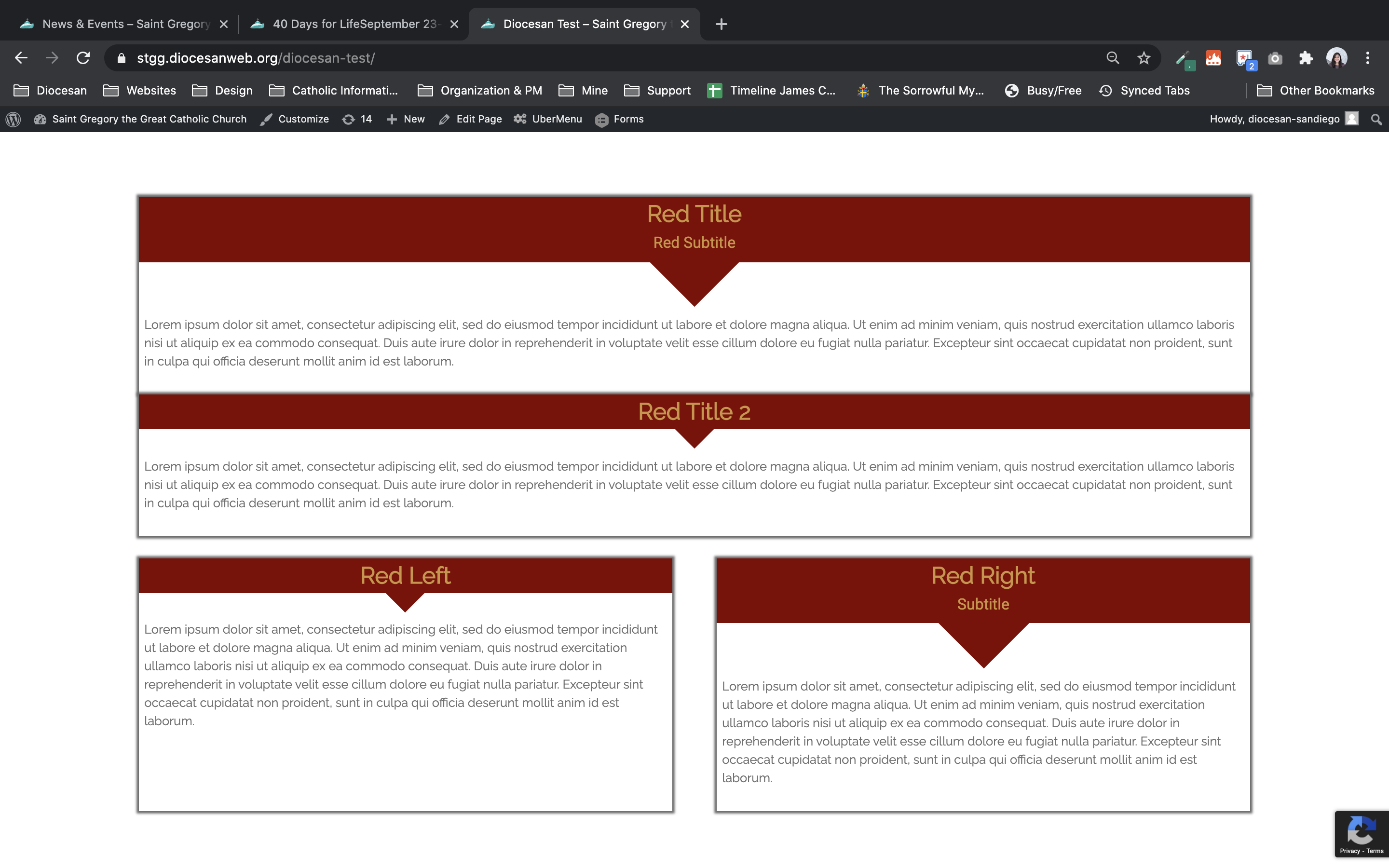
Task: Open the Chrome profile avatar
Action: pyautogui.click(x=1336, y=58)
